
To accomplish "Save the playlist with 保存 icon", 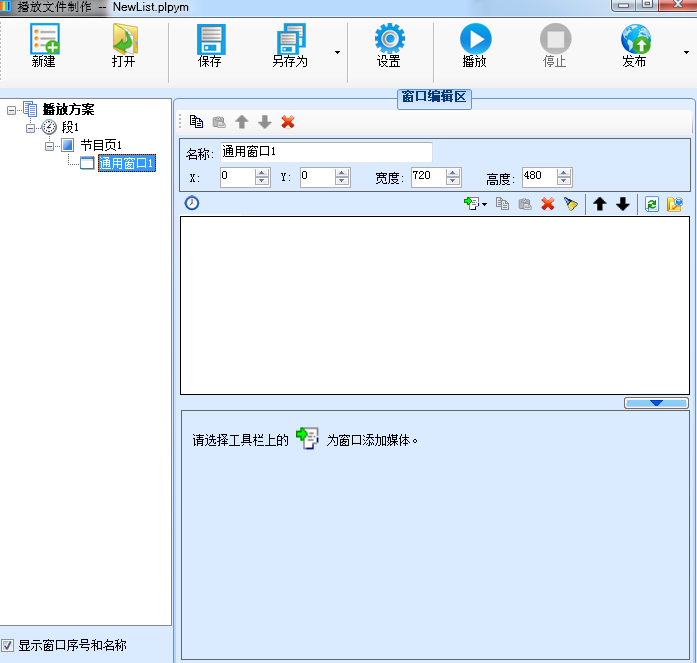I will point(210,45).
